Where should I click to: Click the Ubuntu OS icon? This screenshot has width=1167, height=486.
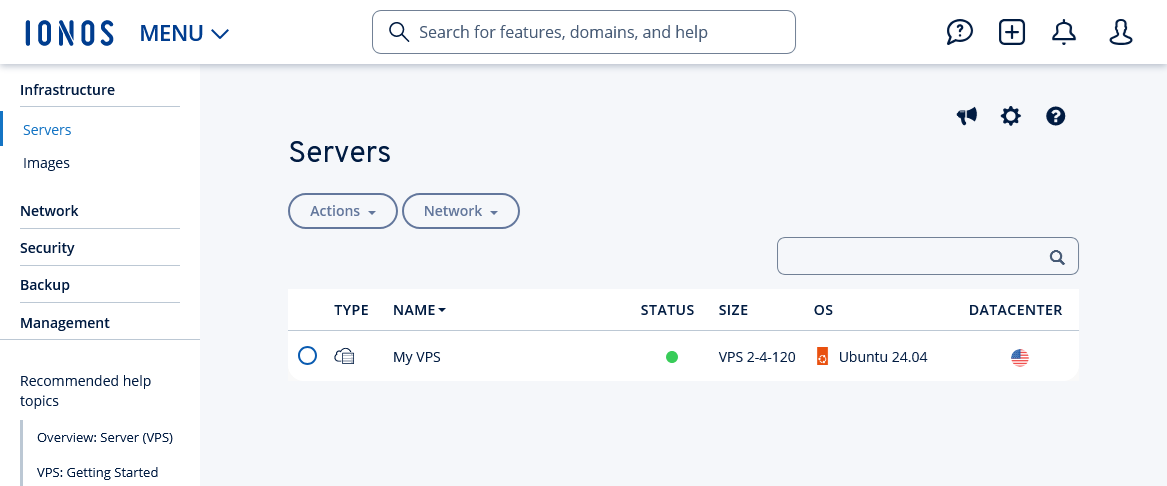pyautogui.click(x=822, y=357)
